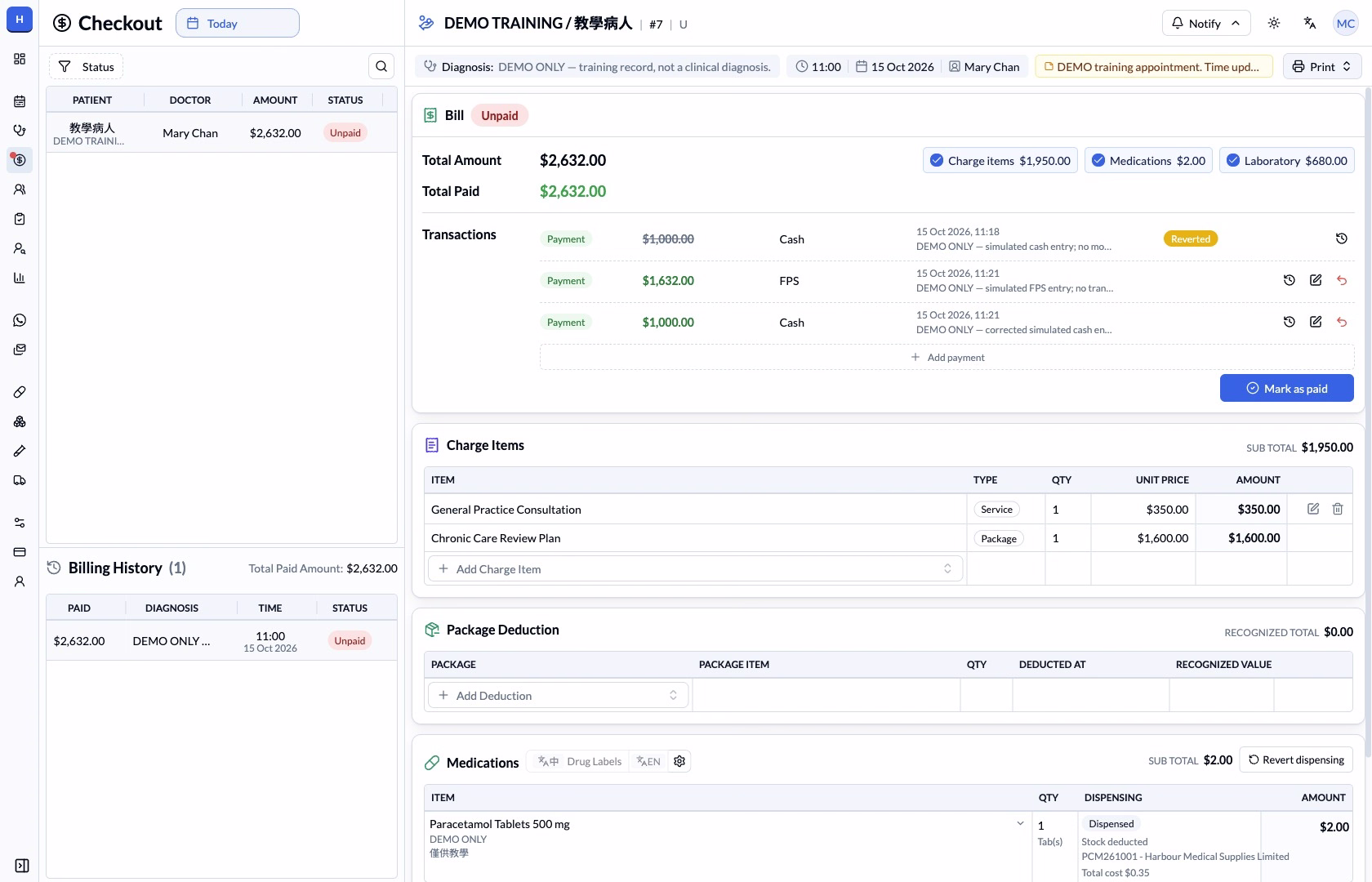
Task: Open the delivery truck icon in sidebar
Action: pos(20,480)
